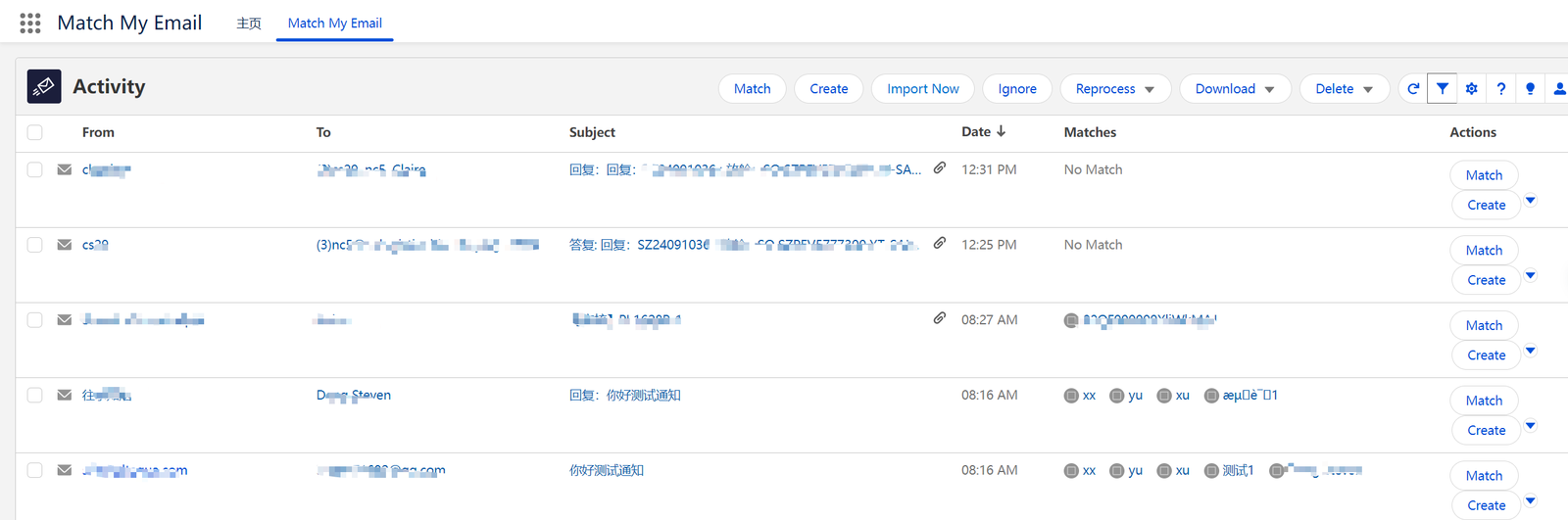Click the Match button in toolbar
This screenshot has width=1568, height=520.
click(x=753, y=88)
